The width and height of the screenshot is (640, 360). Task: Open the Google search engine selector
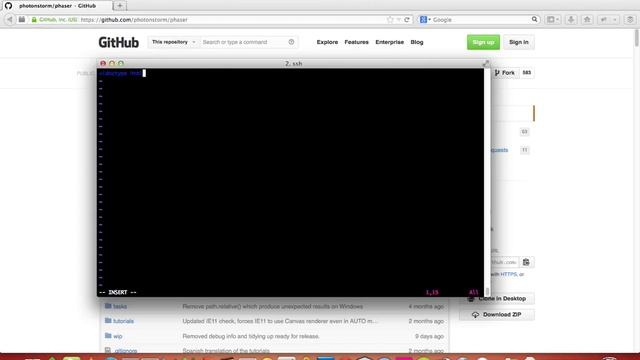click(425, 20)
